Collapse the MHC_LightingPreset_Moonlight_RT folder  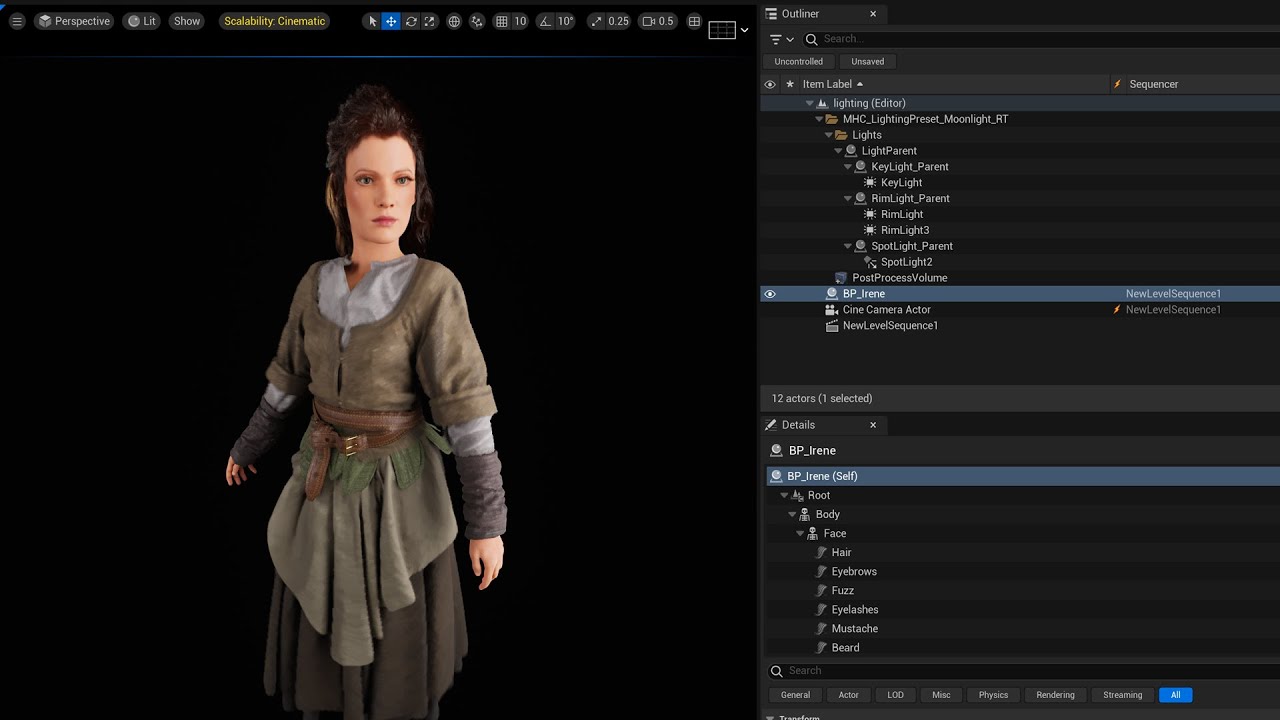point(819,119)
